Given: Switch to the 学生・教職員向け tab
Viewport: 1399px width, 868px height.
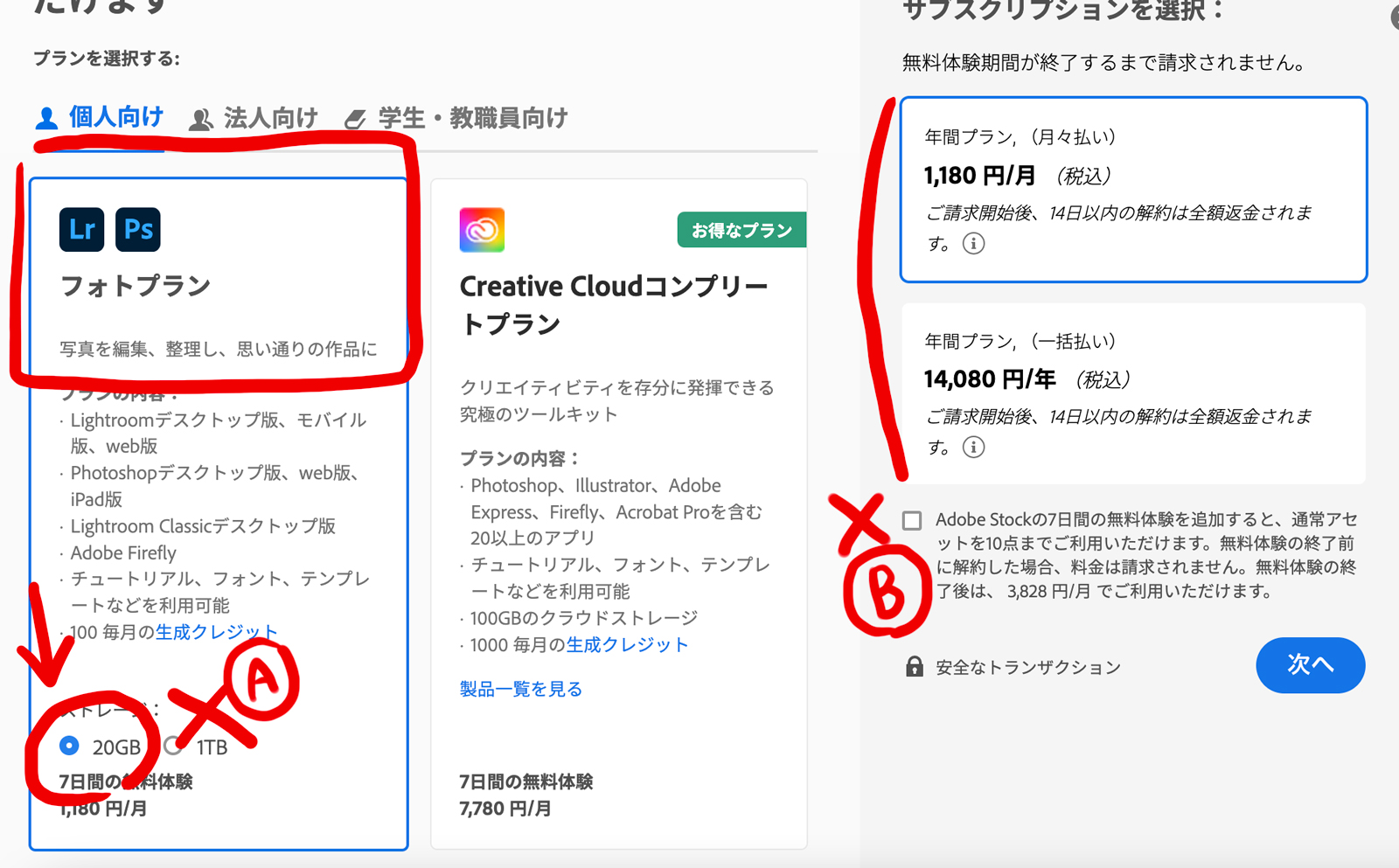Looking at the screenshot, I should point(472,118).
